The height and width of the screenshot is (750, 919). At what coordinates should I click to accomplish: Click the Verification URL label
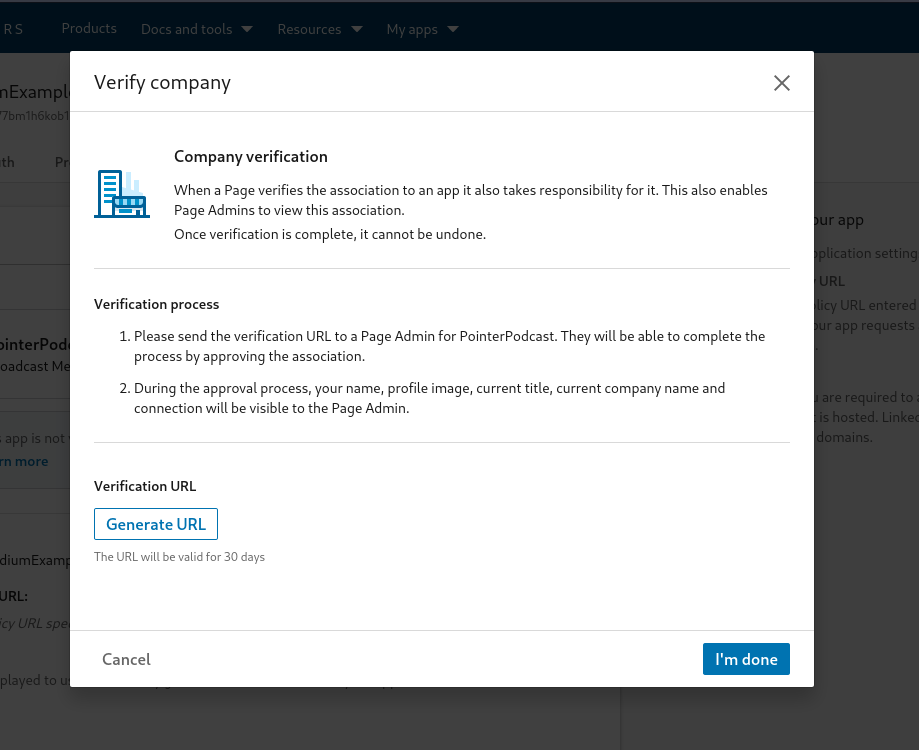click(x=145, y=486)
